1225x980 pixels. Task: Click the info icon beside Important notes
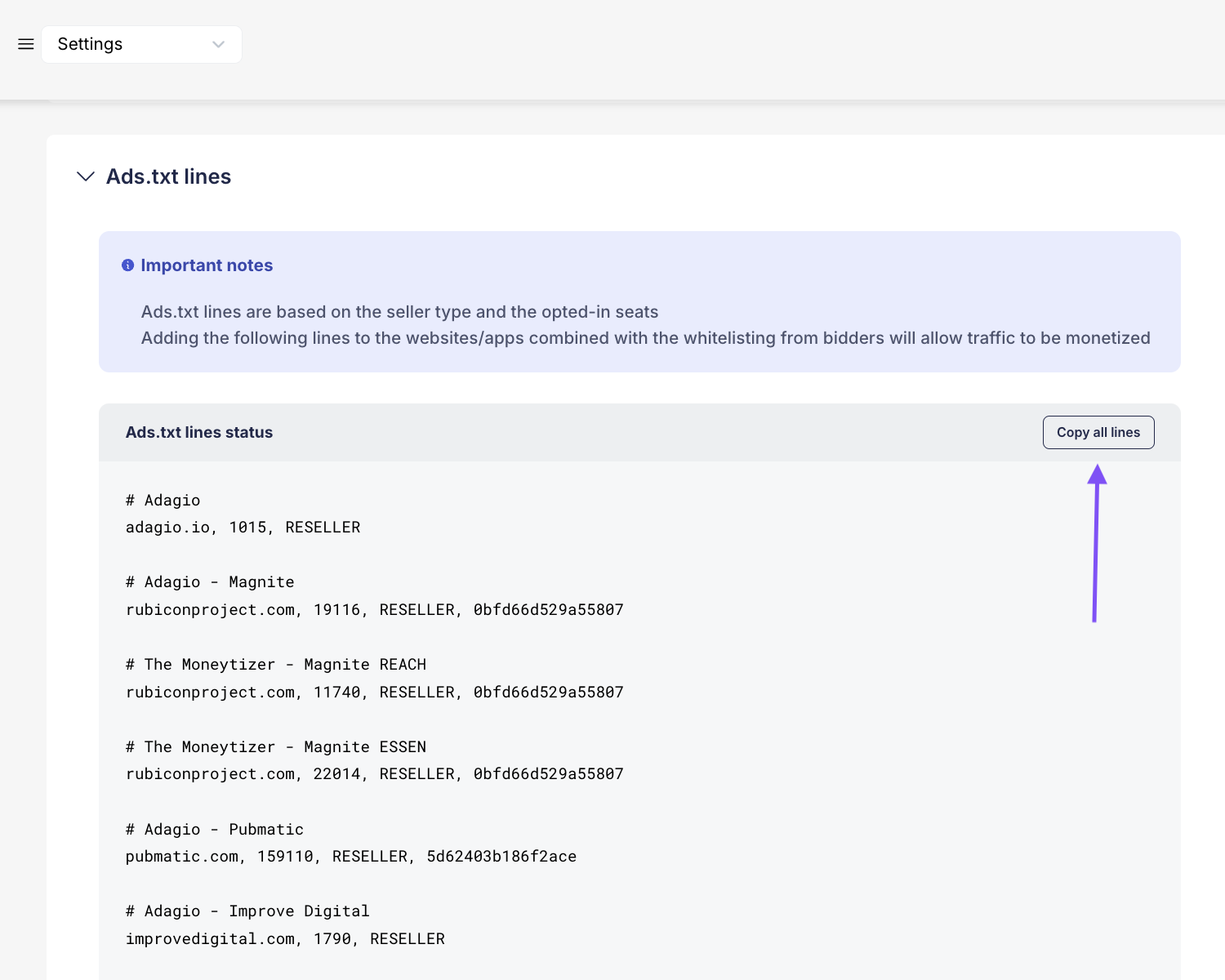point(127,265)
